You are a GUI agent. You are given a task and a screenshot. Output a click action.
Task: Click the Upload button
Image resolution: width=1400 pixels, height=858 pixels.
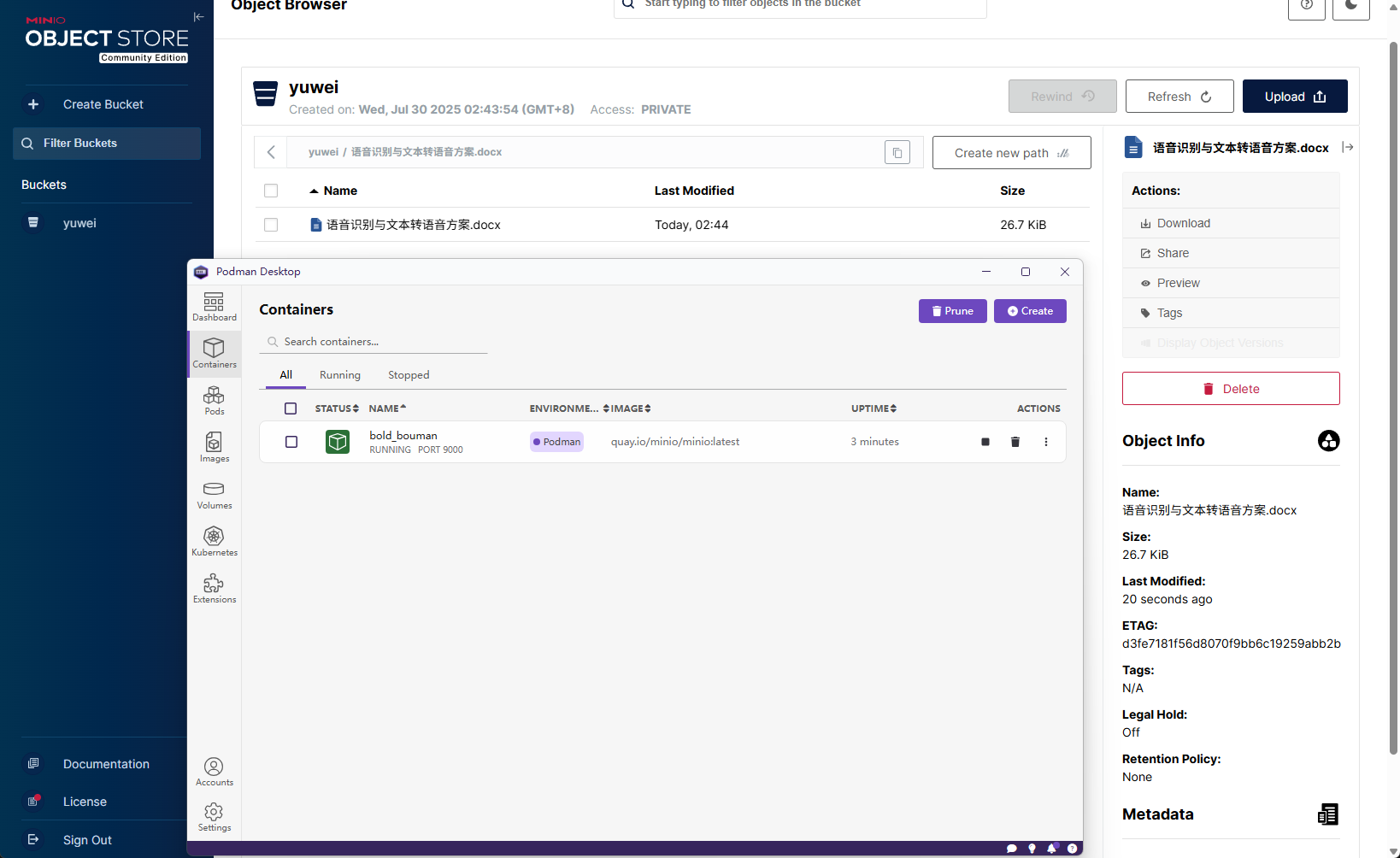1295,97
